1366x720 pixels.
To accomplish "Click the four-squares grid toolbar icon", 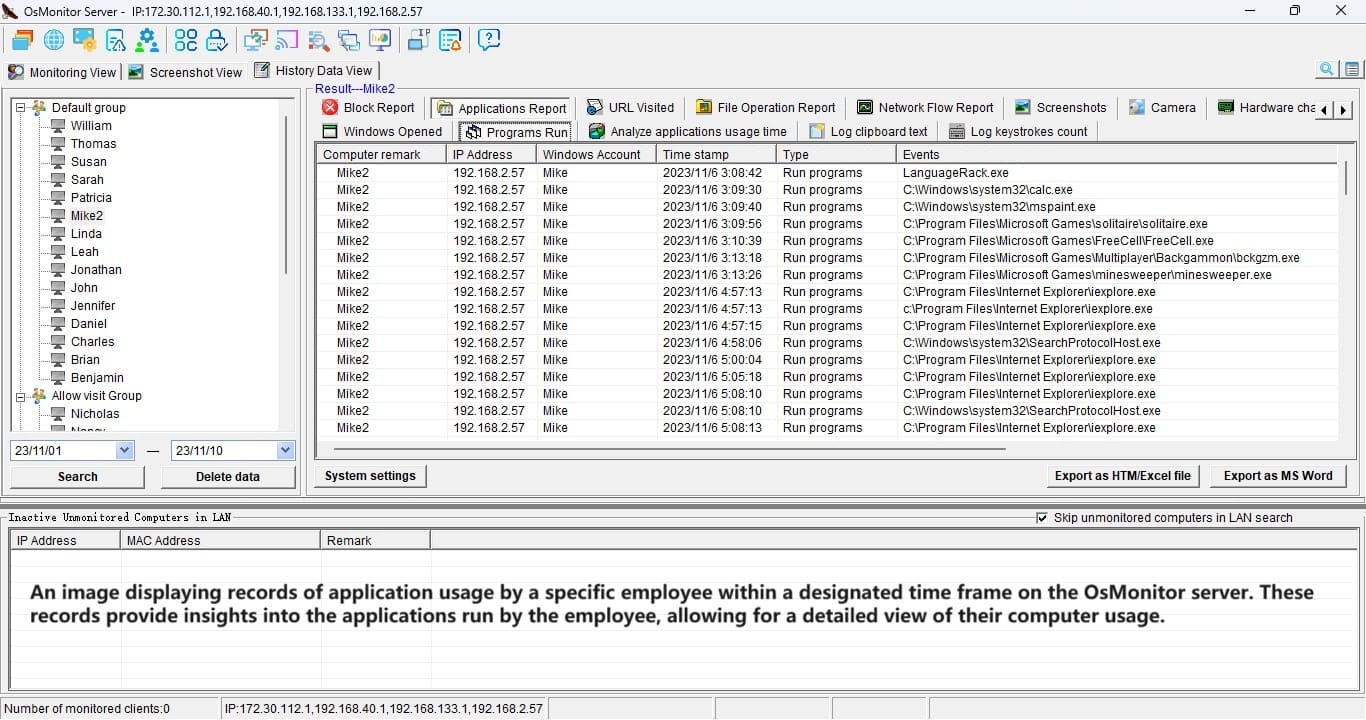I will coord(186,40).
